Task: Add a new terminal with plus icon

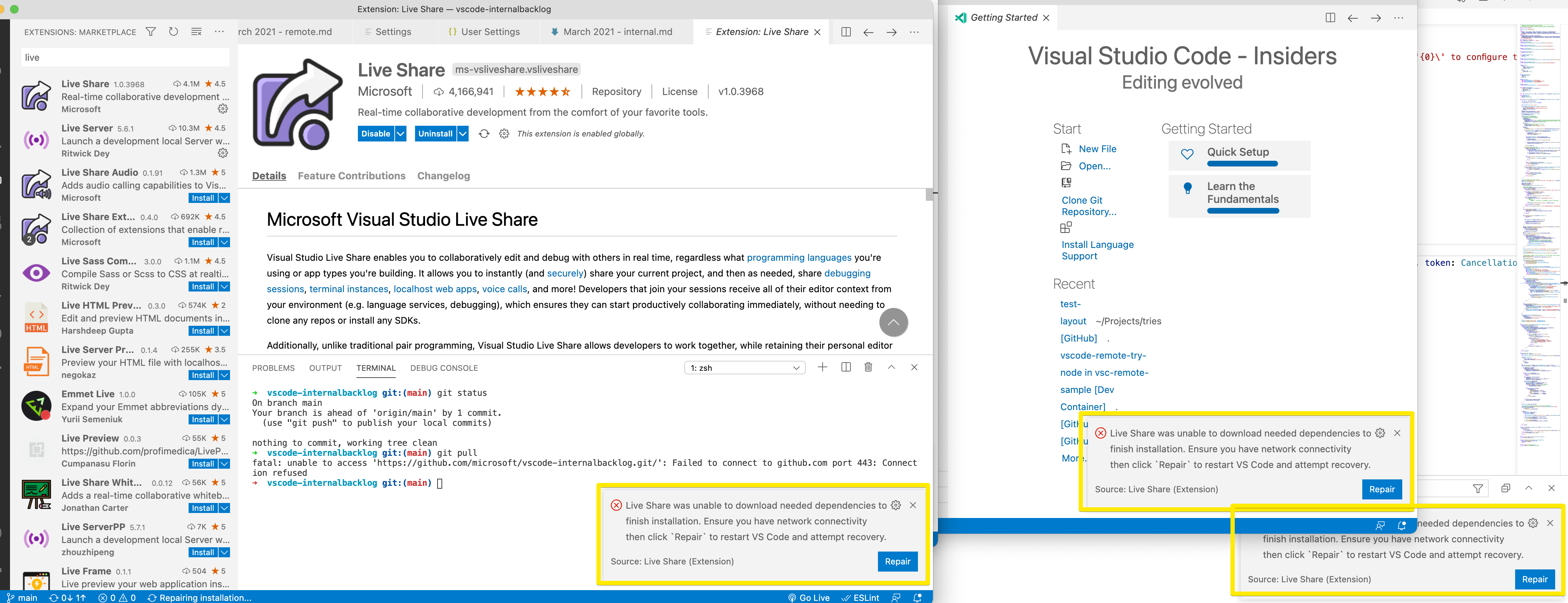Action: point(822,367)
